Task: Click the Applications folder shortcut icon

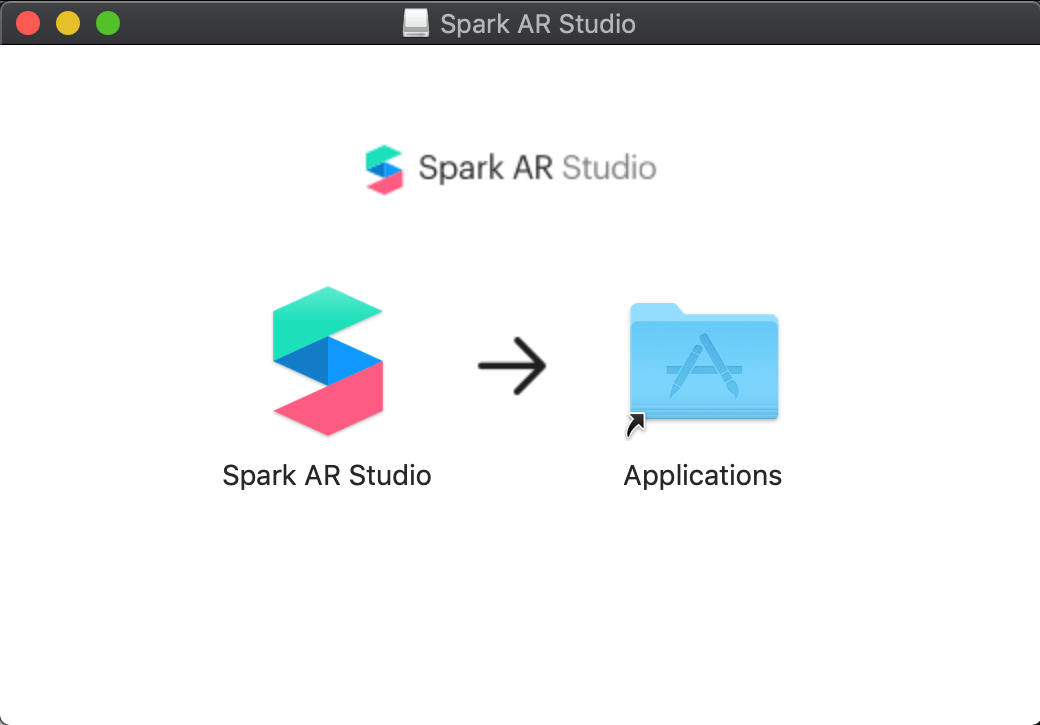Action: [x=704, y=362]
